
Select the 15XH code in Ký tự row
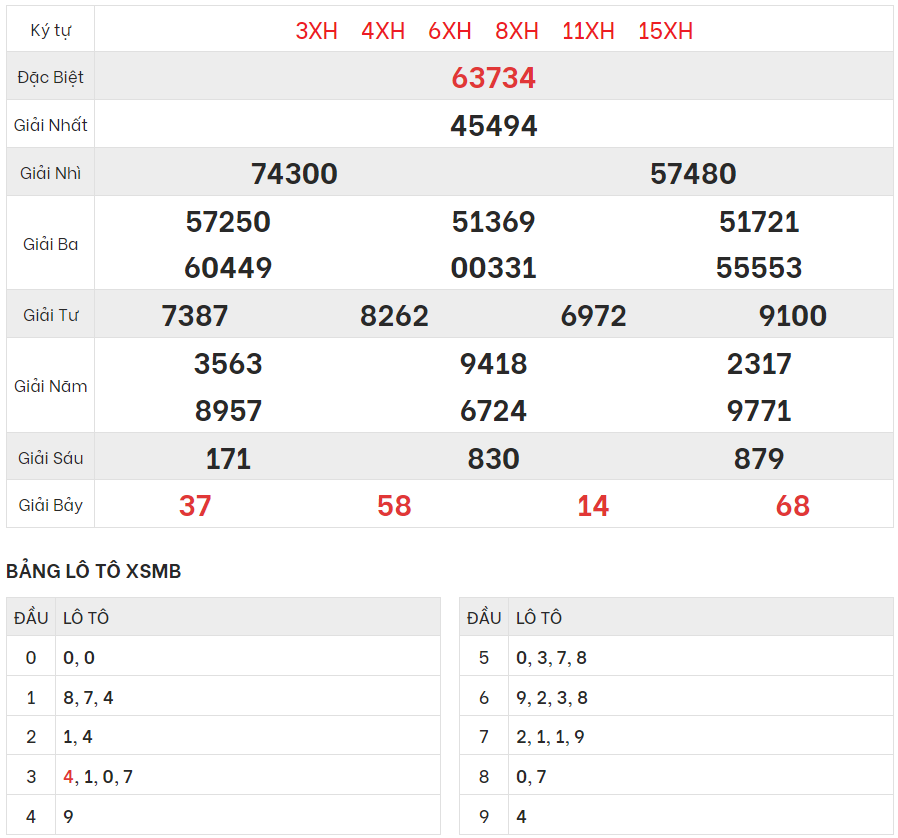(x=665, y=31)
